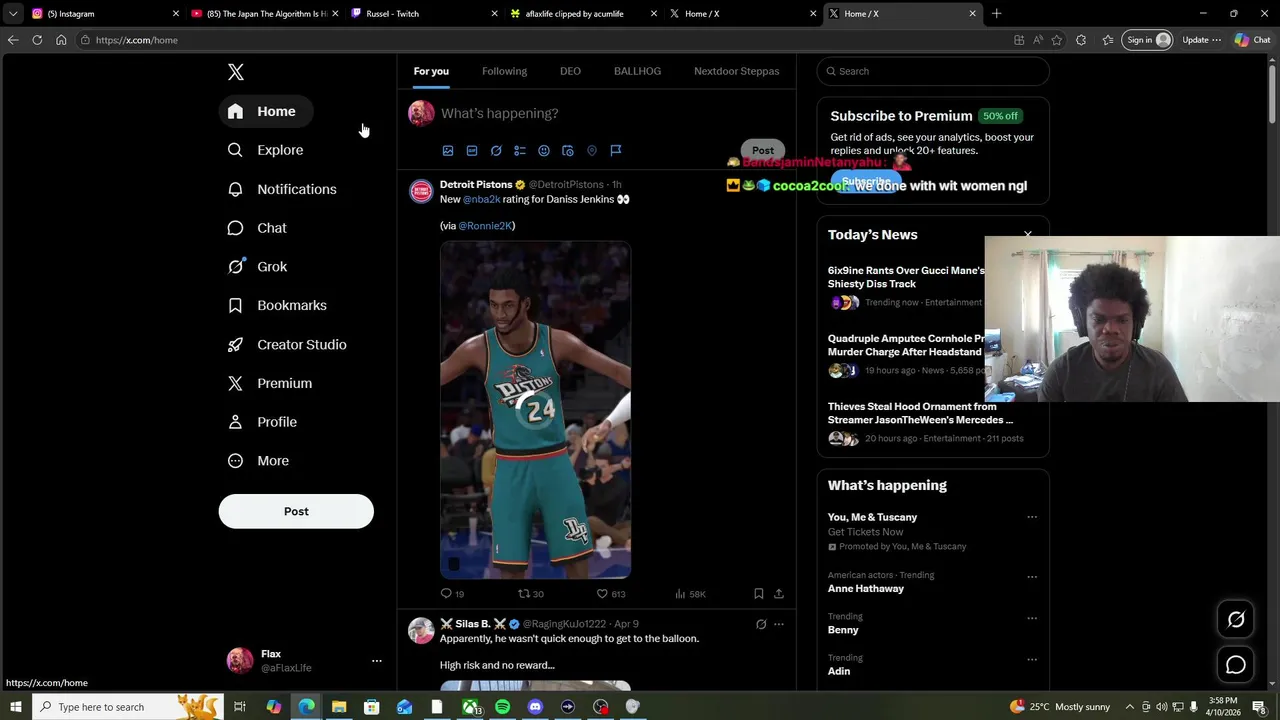Viewport: 1280px width, 720px height.
Task: Open Discord from the taskbar
Action: click(x=535, y=707)
